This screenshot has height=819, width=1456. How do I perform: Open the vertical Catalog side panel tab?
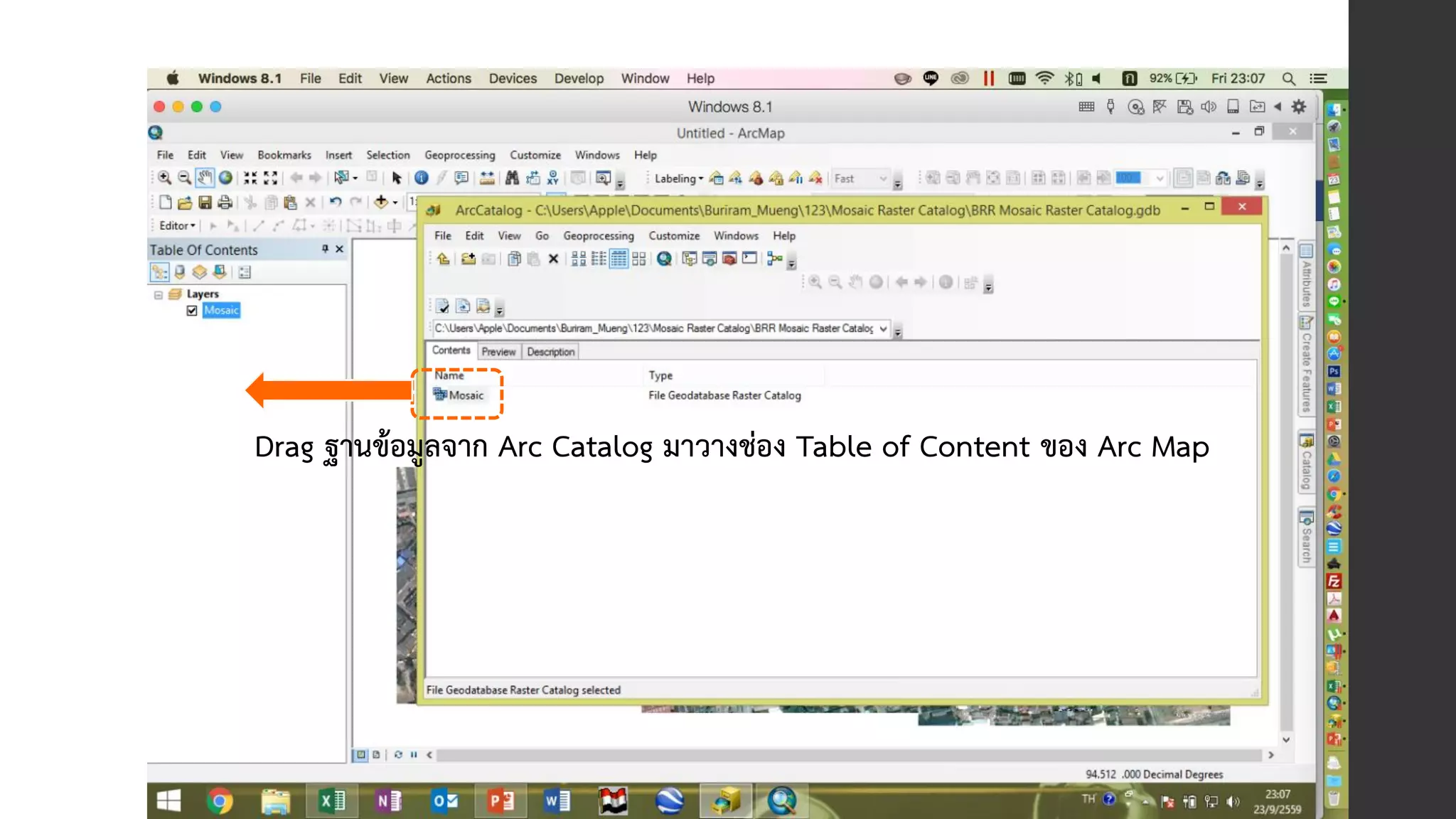click(1306, 462)
